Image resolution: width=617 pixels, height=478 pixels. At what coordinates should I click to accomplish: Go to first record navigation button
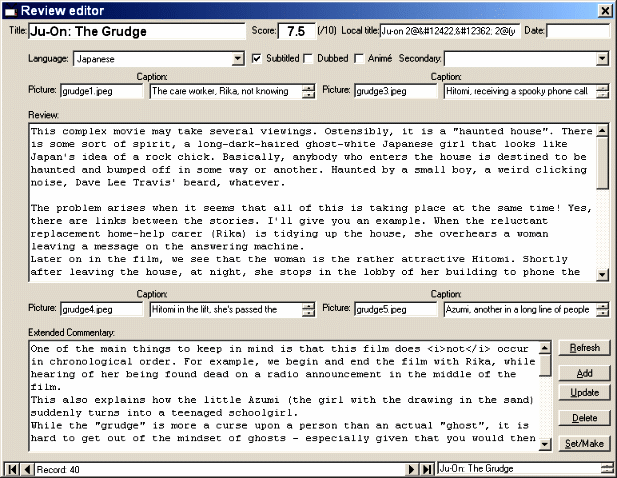click(x=12, y=469)
